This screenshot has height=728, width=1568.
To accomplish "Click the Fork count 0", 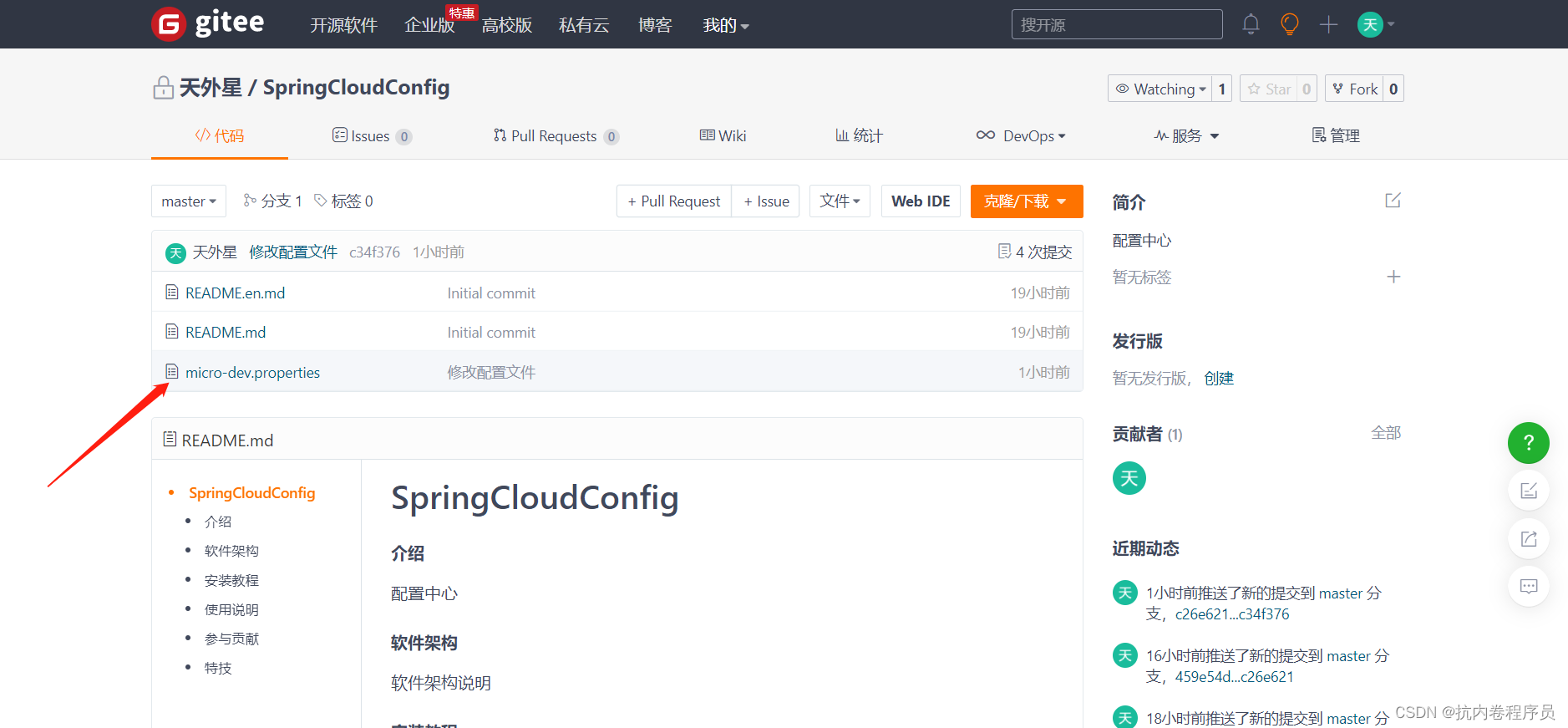I will [x=1393, y=89].
